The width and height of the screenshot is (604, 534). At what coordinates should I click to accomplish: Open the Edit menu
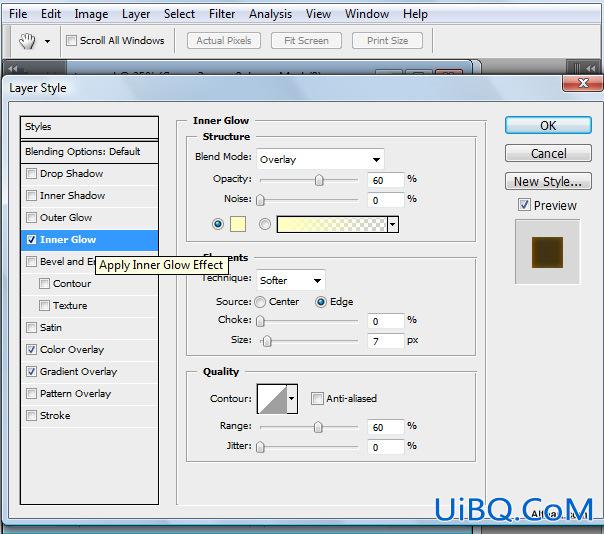click(51, 14)
